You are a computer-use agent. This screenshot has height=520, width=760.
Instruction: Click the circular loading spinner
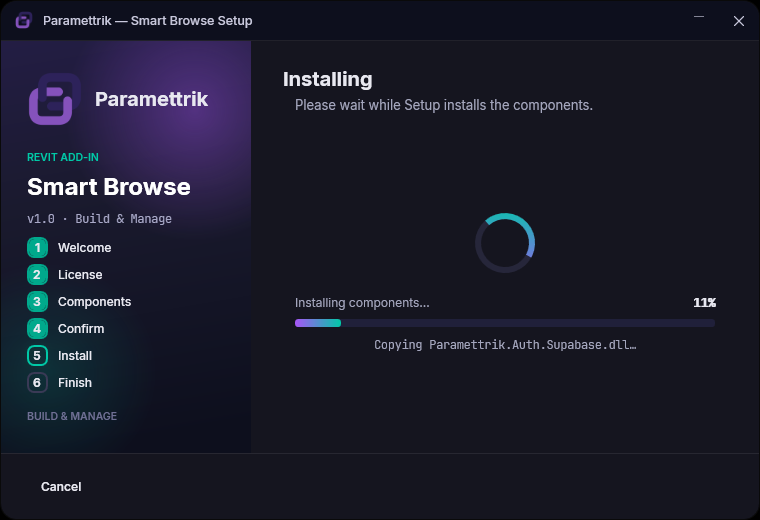click(505, 243)
